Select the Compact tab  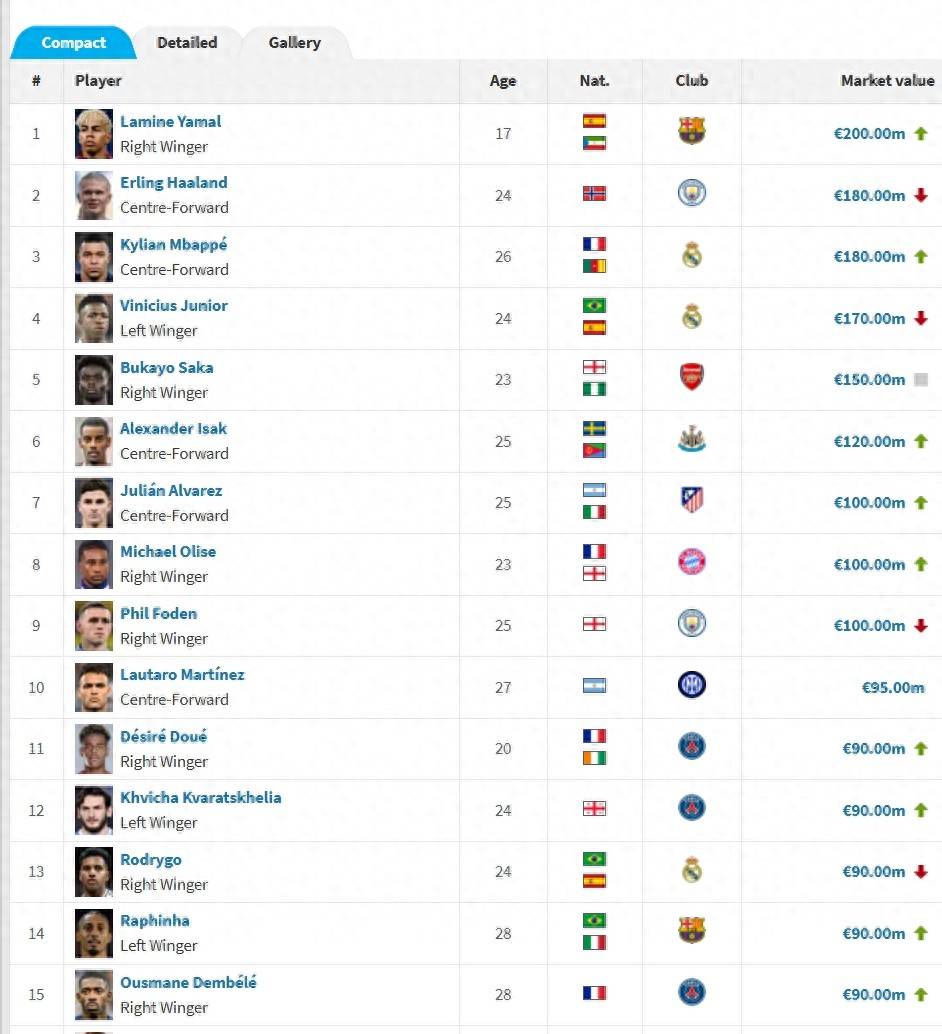(x=73, y=43)
